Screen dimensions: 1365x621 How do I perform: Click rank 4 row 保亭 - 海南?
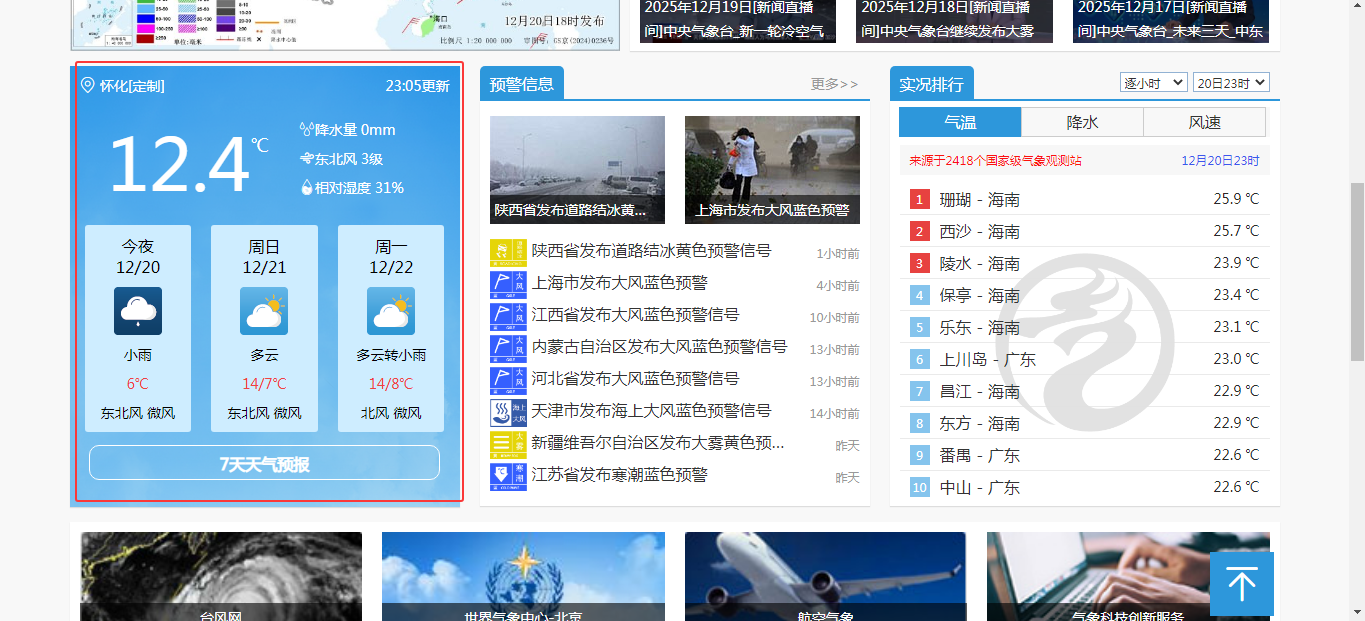1085,295
